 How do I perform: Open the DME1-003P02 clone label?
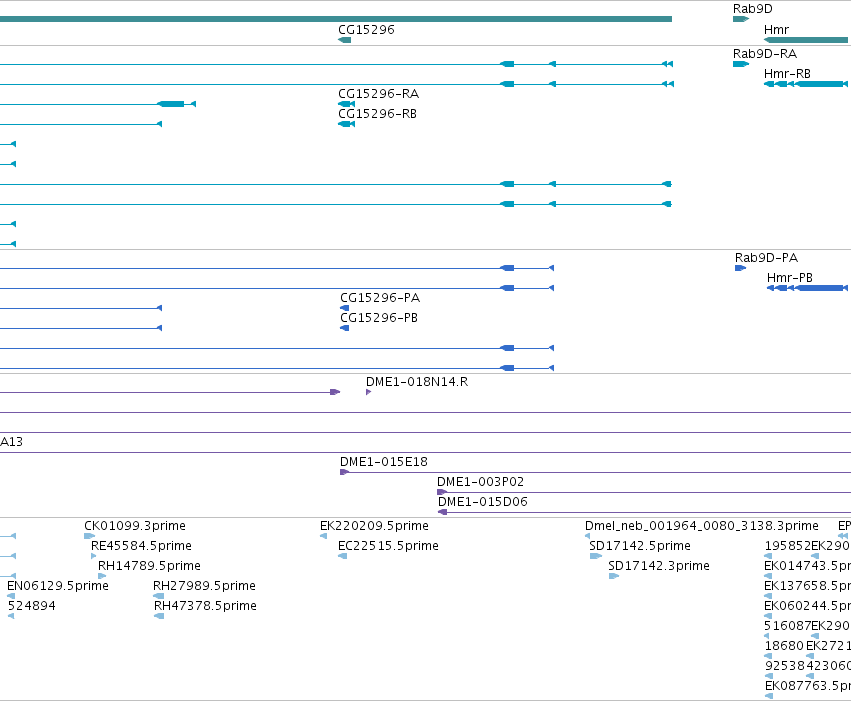[x=480, y=482]
